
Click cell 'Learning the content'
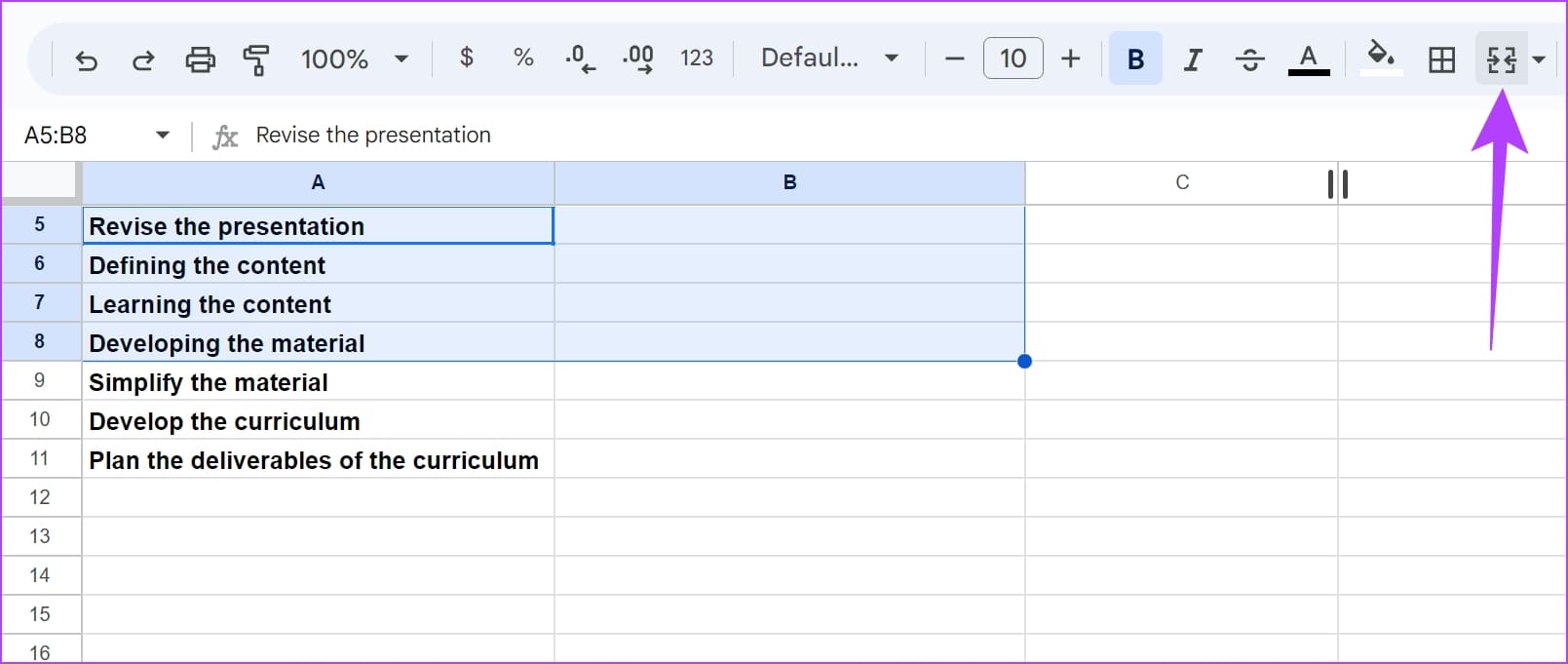(x=318, y=303)
